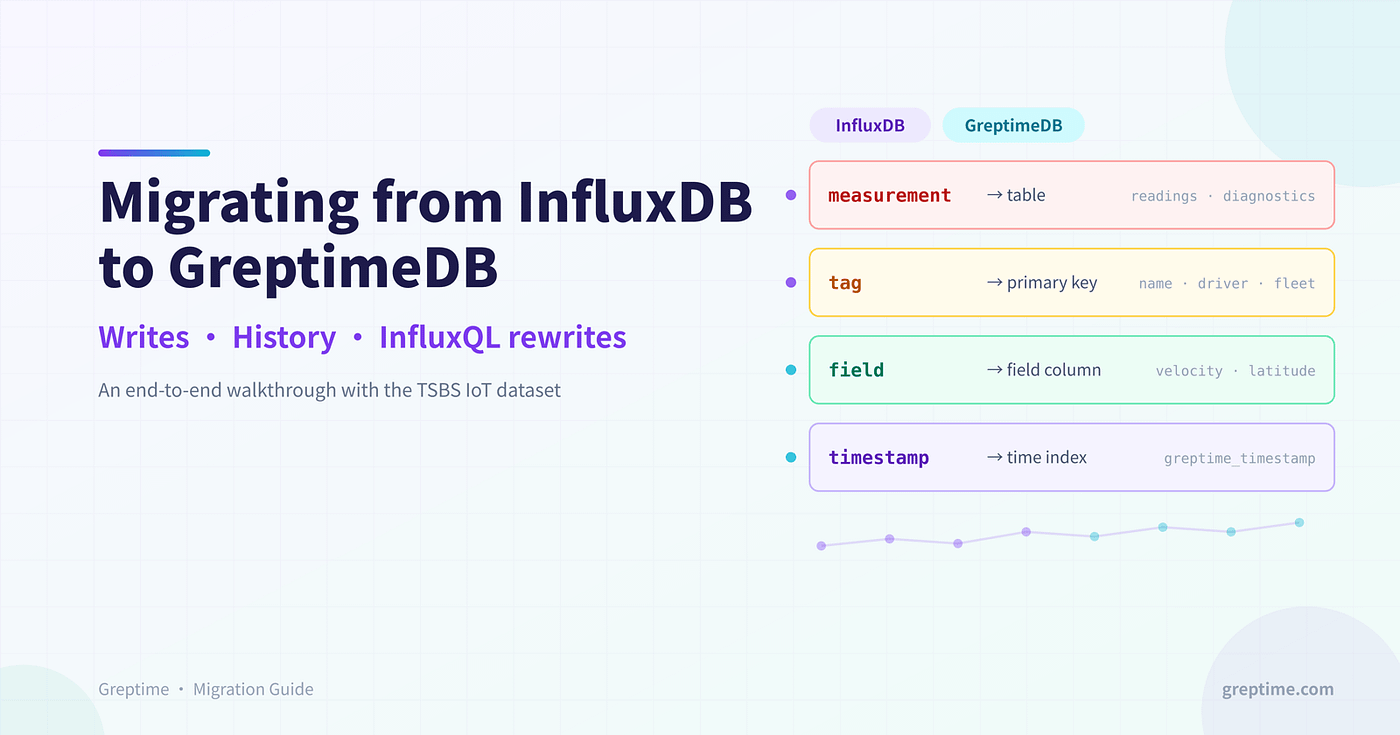Select the measurement mapping card
The height and width of the screenshot is (735, 1400).
click(x=1072, y=195)
